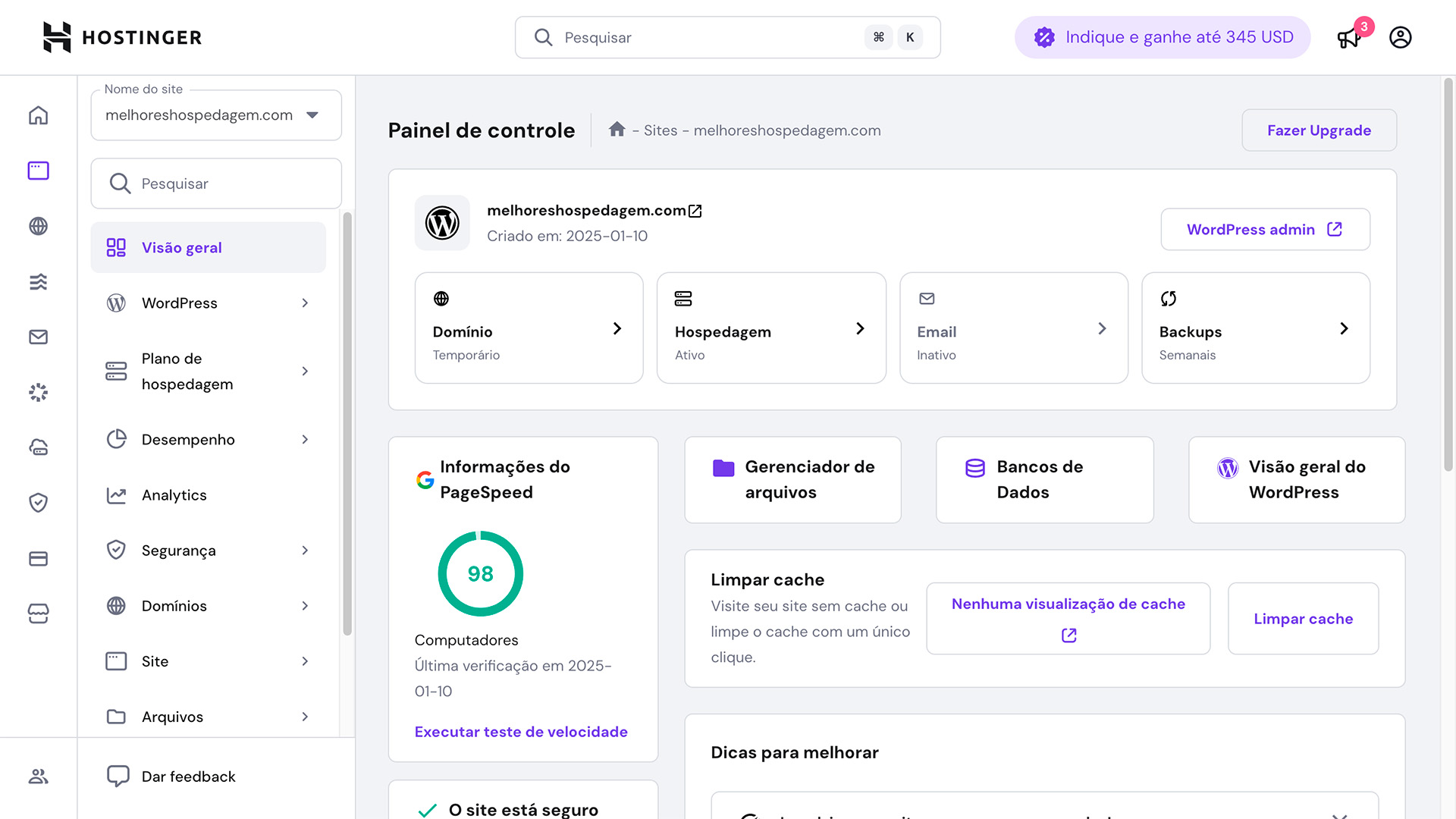Click the Dar feedback speech bubble icon
1456x819 pixels.
(x=118, y=776)
